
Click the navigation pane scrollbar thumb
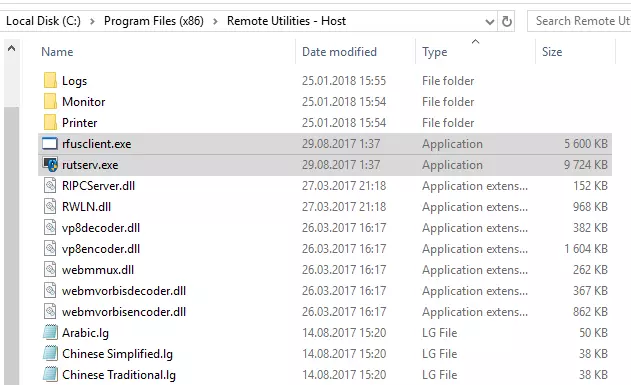click(x=12, y=245)
